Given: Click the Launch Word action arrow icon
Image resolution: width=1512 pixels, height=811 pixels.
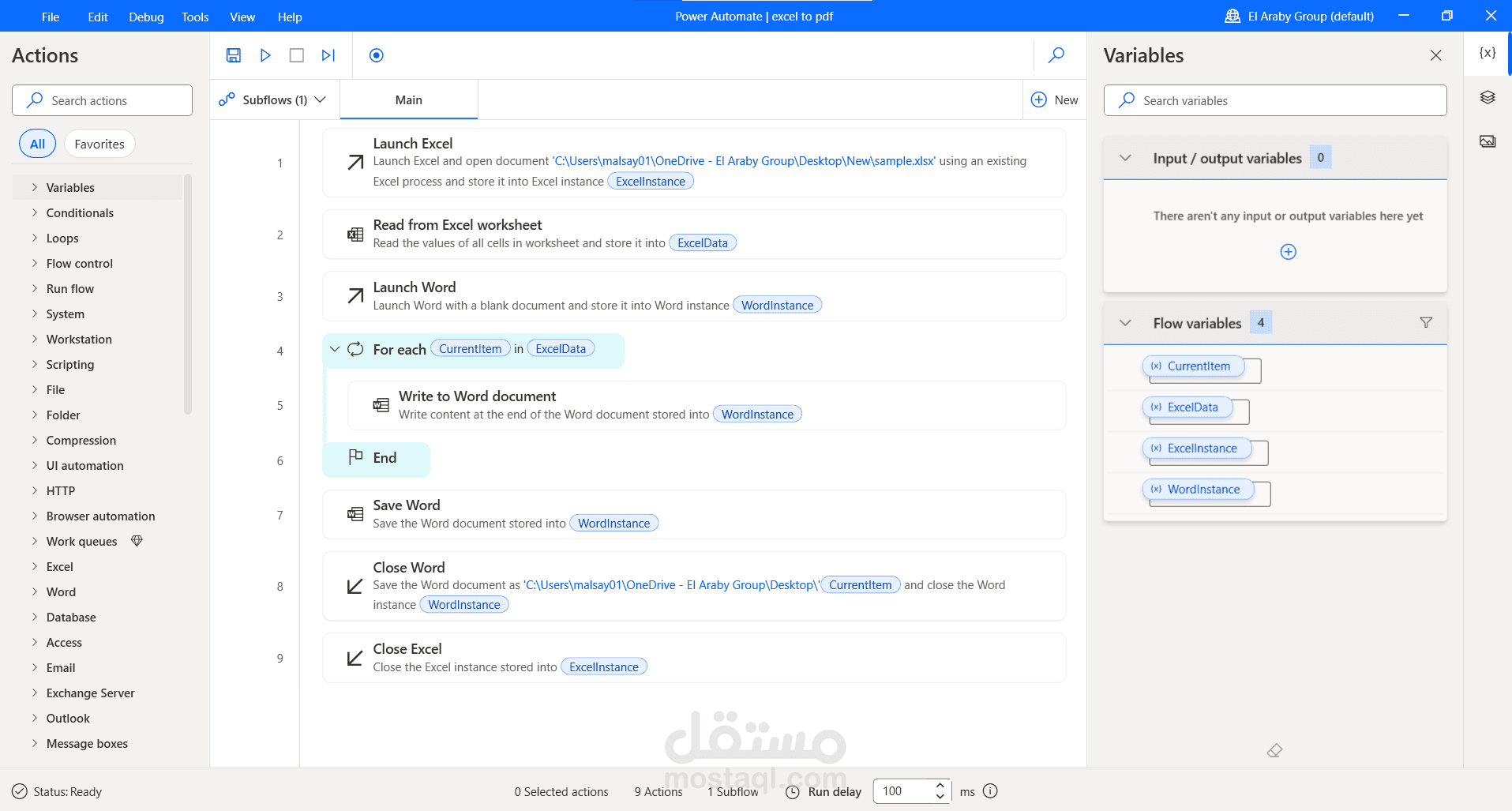Looking at the screenshot, I should (x=355, y=296).
